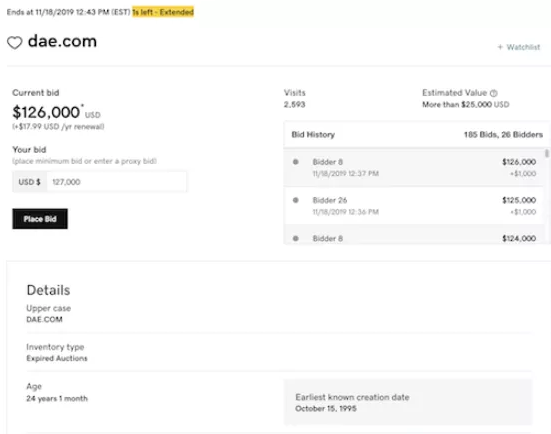This screenshot has height=434, width=551.
Task: Click the Place Bid button
Action: (40, 219)
